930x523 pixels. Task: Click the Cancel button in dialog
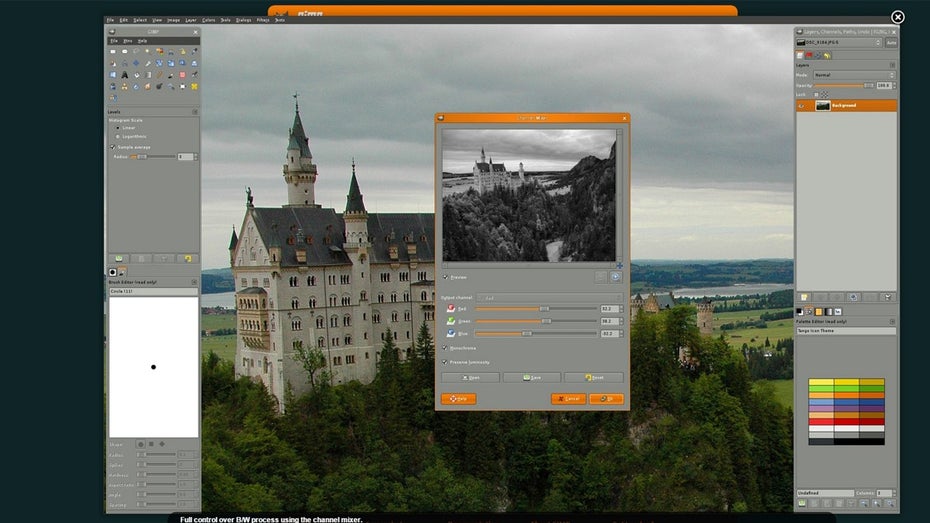(x=568, y=399)
